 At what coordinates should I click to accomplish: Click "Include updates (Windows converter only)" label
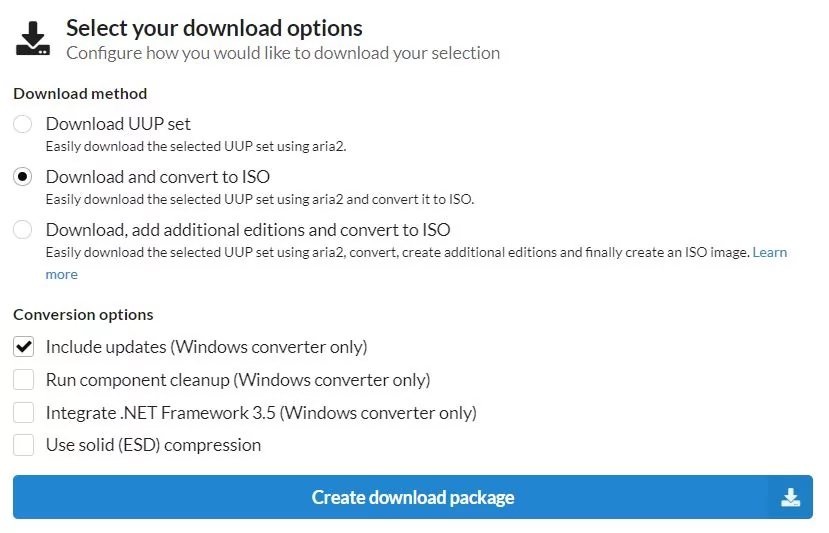pos(207,347)
